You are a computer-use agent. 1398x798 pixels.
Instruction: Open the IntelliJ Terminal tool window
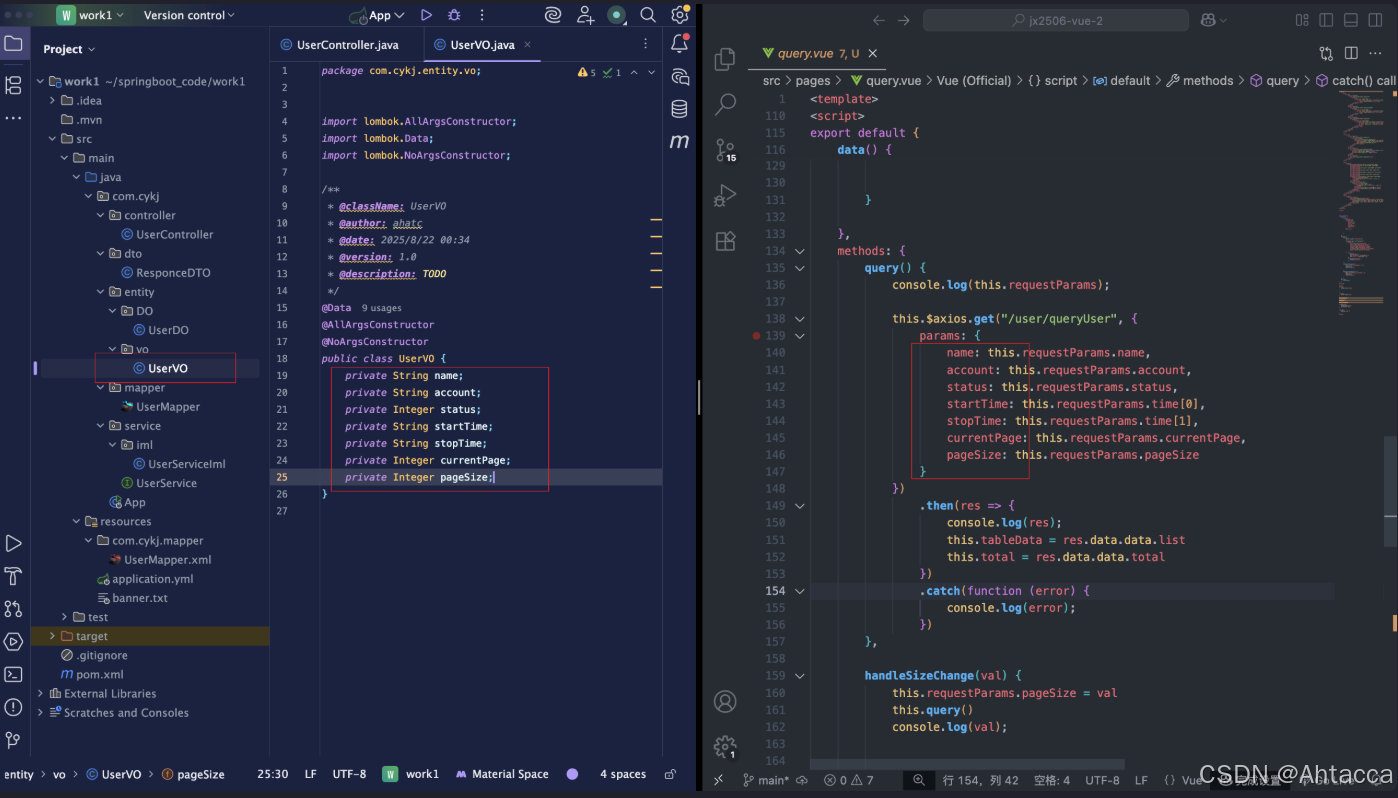point(13,674)
